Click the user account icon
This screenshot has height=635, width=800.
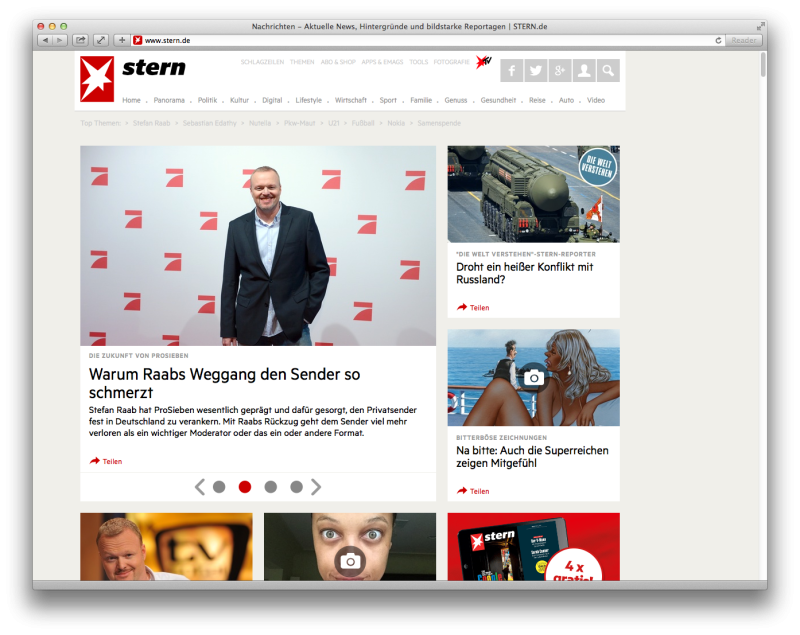coord(584,70)
